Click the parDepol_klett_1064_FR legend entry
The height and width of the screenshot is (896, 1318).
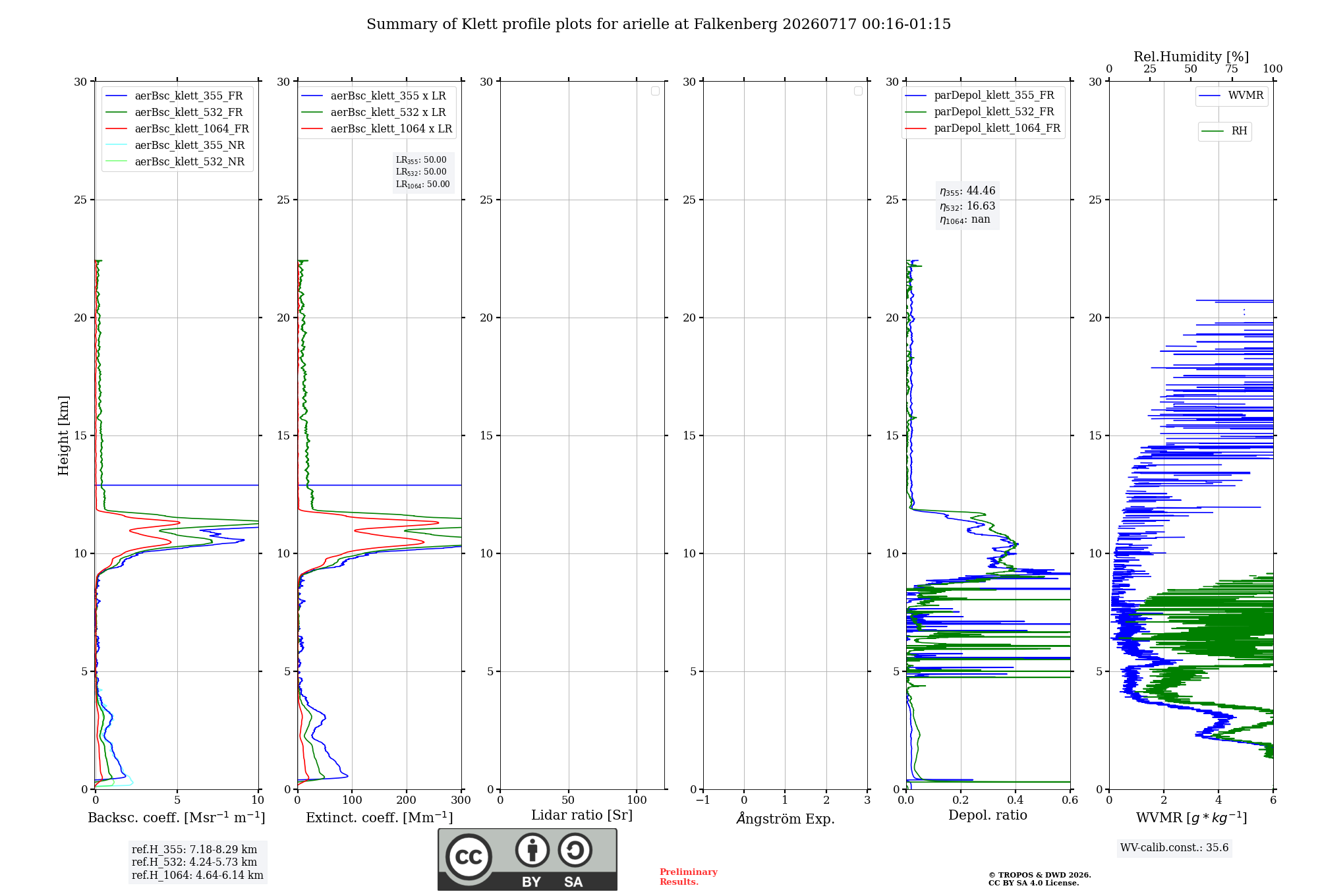[x=983, y=128]
